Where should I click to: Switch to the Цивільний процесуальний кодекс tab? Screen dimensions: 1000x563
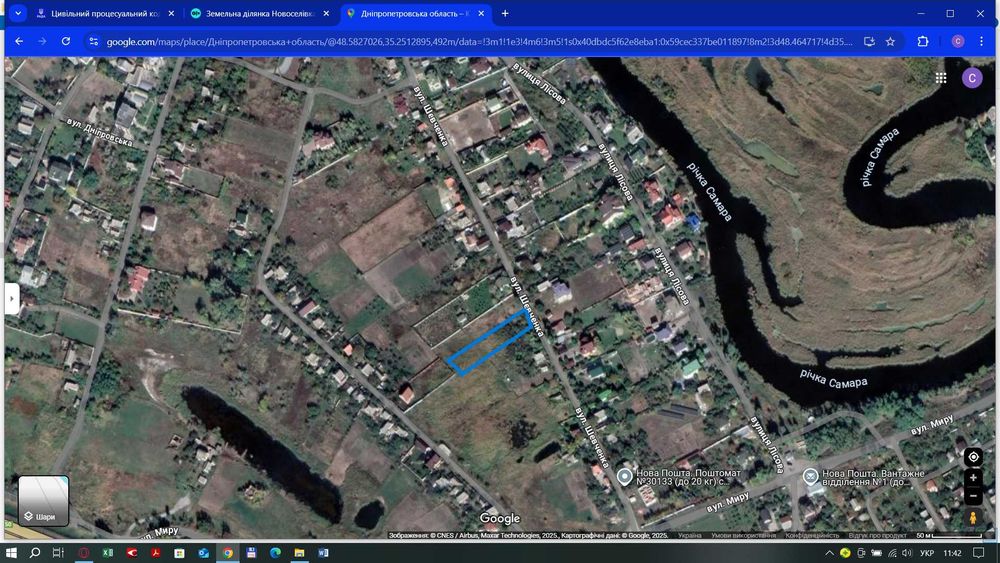click(x=105, y=13)
